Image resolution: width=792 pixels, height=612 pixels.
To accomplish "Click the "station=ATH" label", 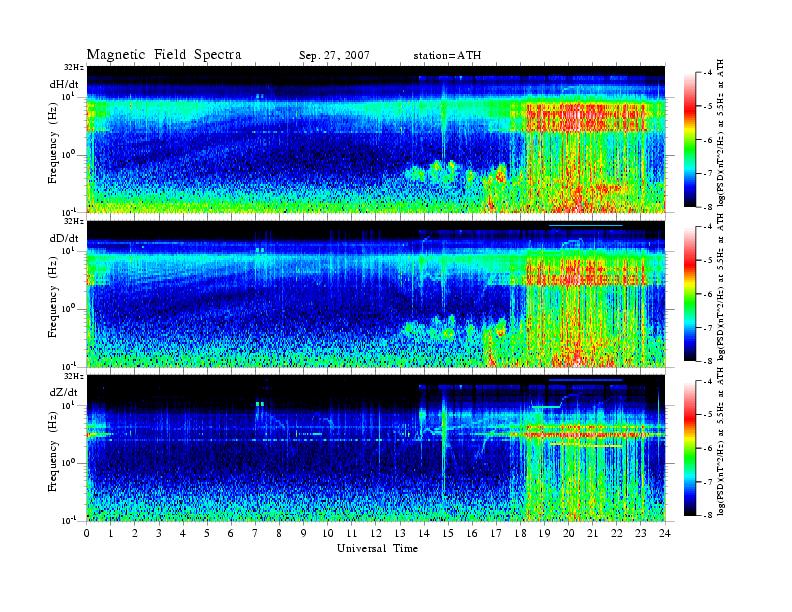I will 447,56.
